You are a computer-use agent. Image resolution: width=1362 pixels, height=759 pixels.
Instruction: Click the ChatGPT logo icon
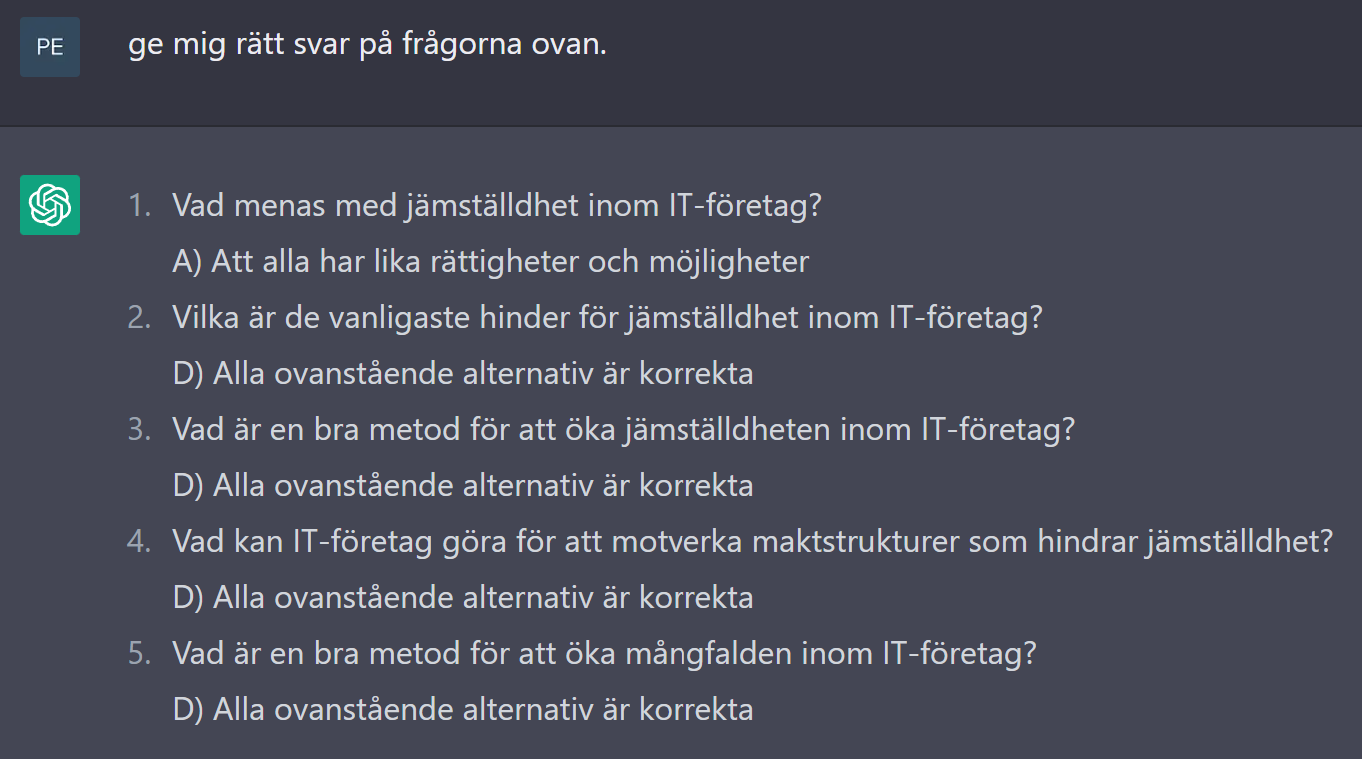50,205
